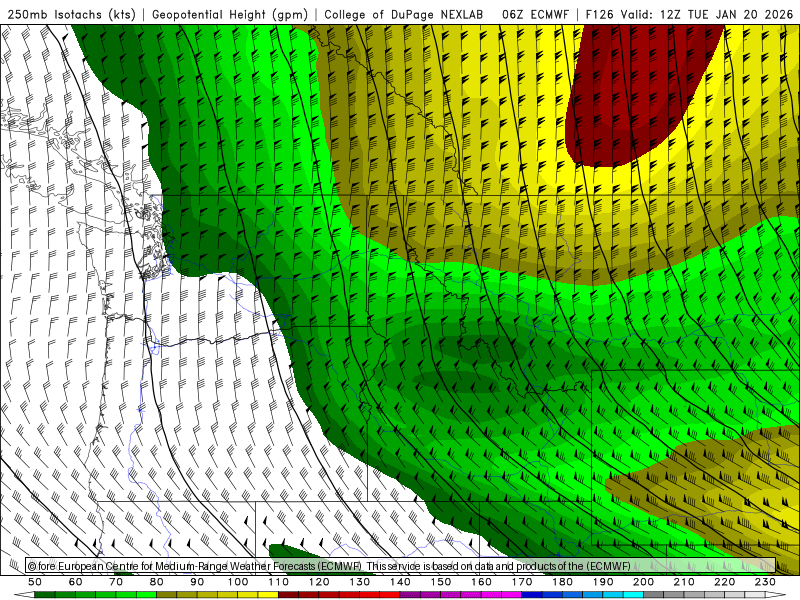Click the '220' label on the color scale
The height and width of the screenshot is (600, 800).
coord(724,582)
